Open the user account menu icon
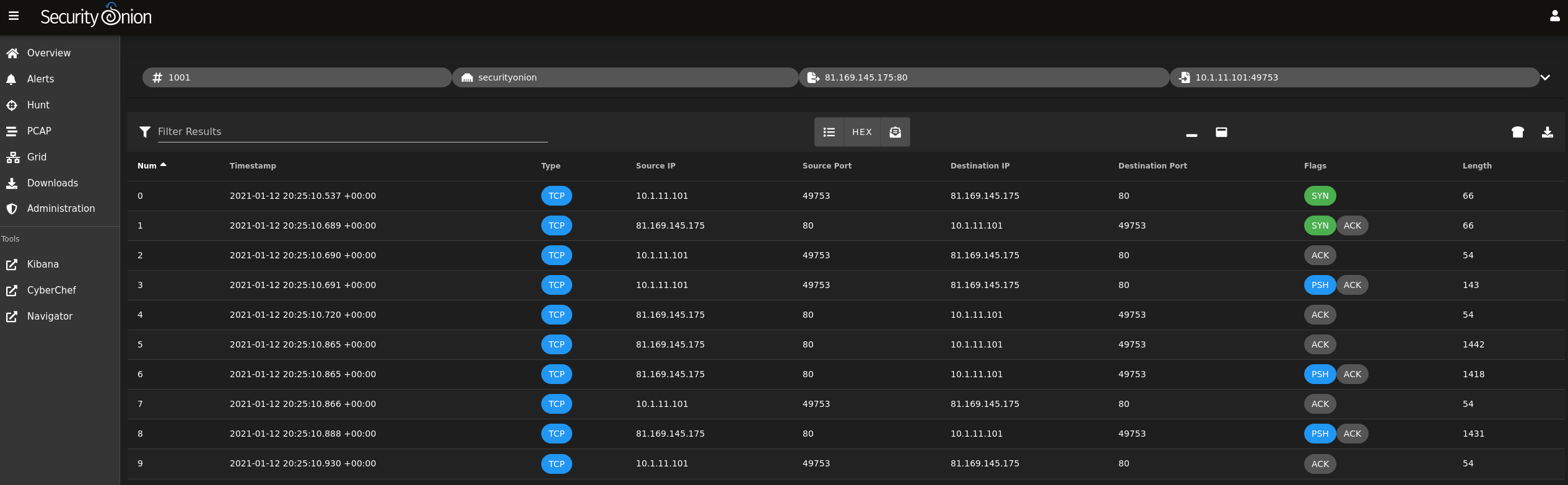1568x485 pixels. pyautogui.click(x=1554, y=16)
